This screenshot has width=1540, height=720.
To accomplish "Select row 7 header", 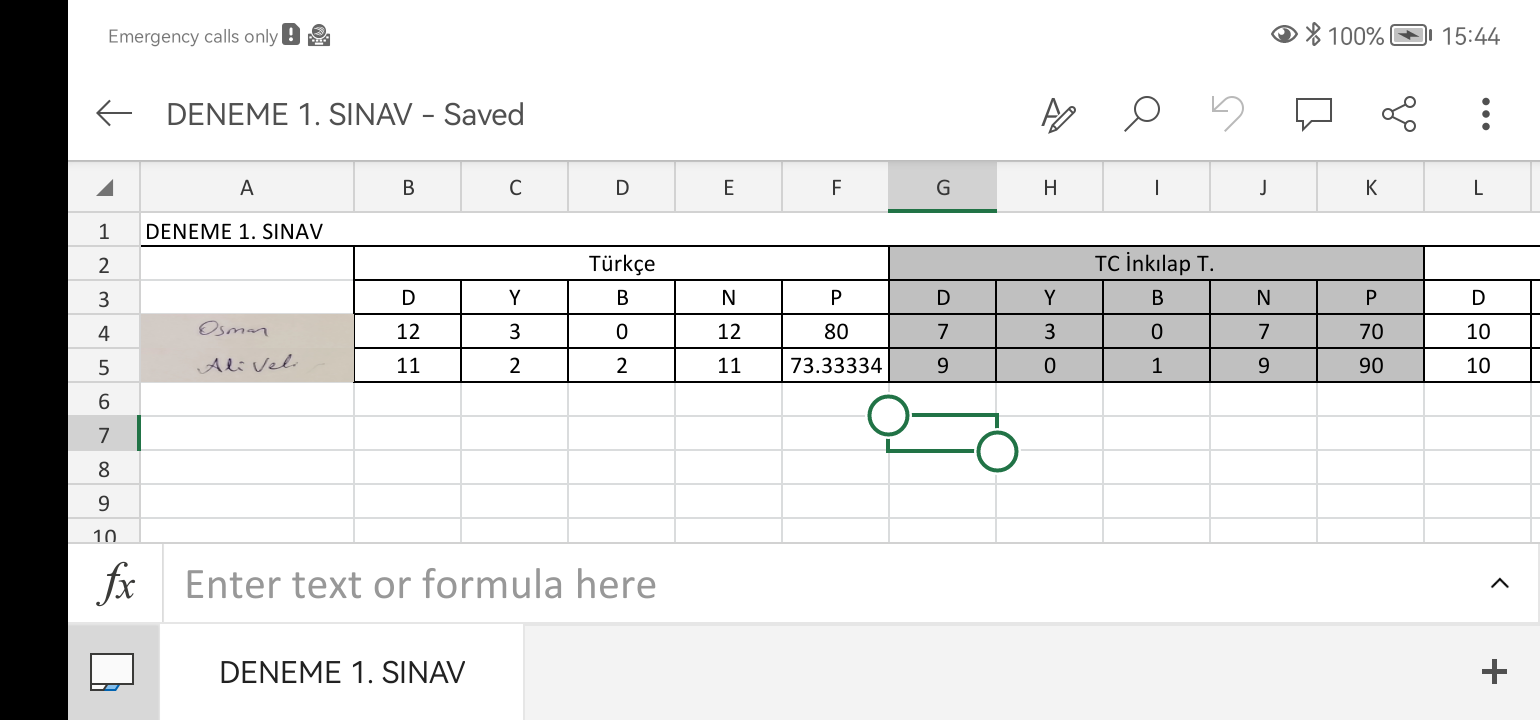I will point(104,435).
